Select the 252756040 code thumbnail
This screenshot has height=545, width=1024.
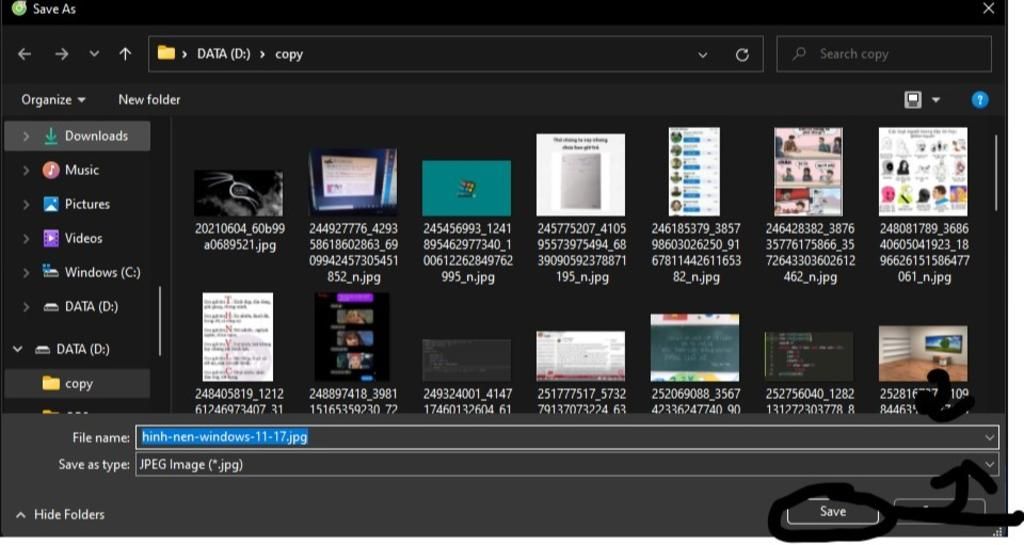[808, 356]
